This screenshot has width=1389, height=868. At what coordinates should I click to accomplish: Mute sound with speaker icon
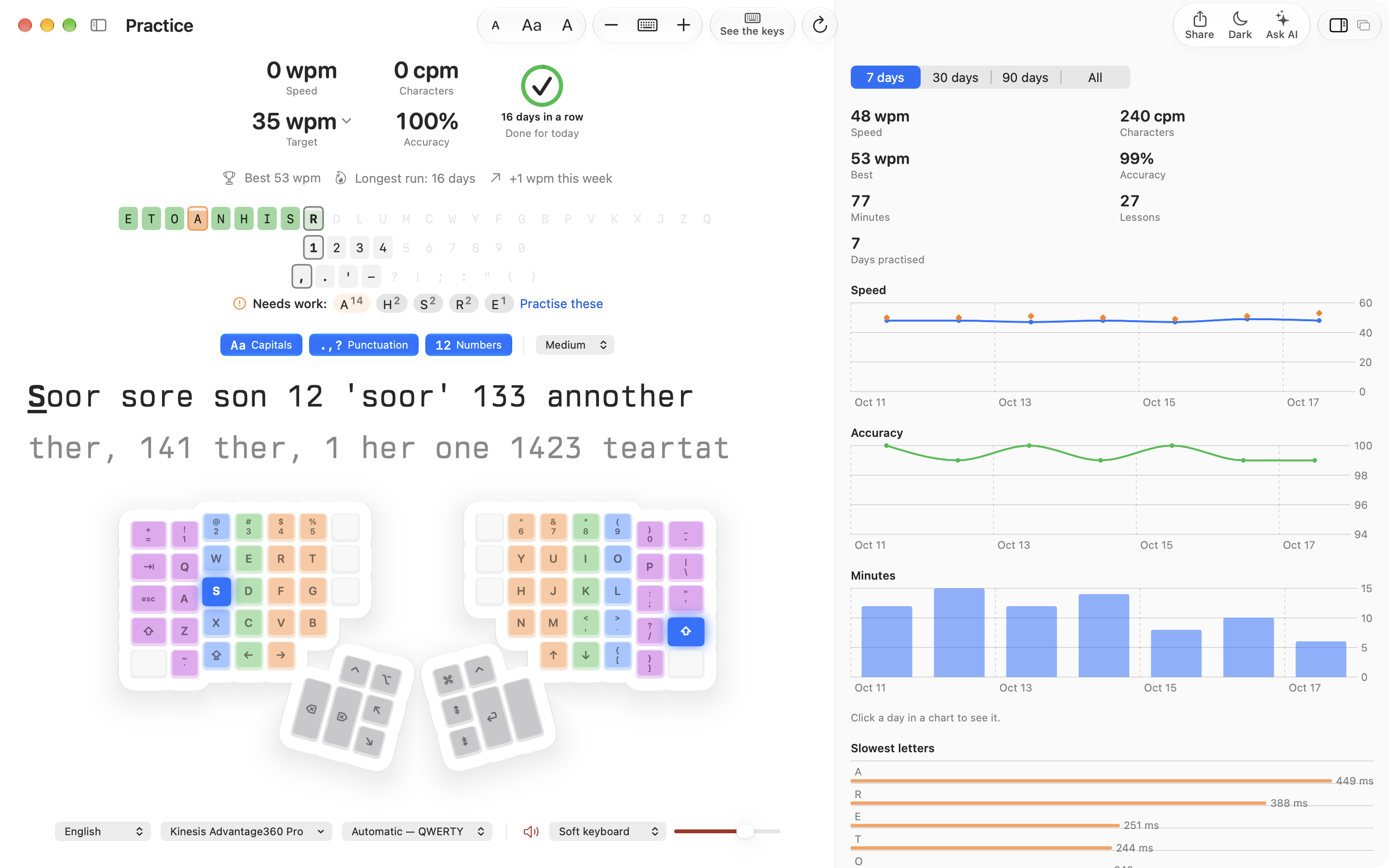pyautogui.click(x=531, y=831)
